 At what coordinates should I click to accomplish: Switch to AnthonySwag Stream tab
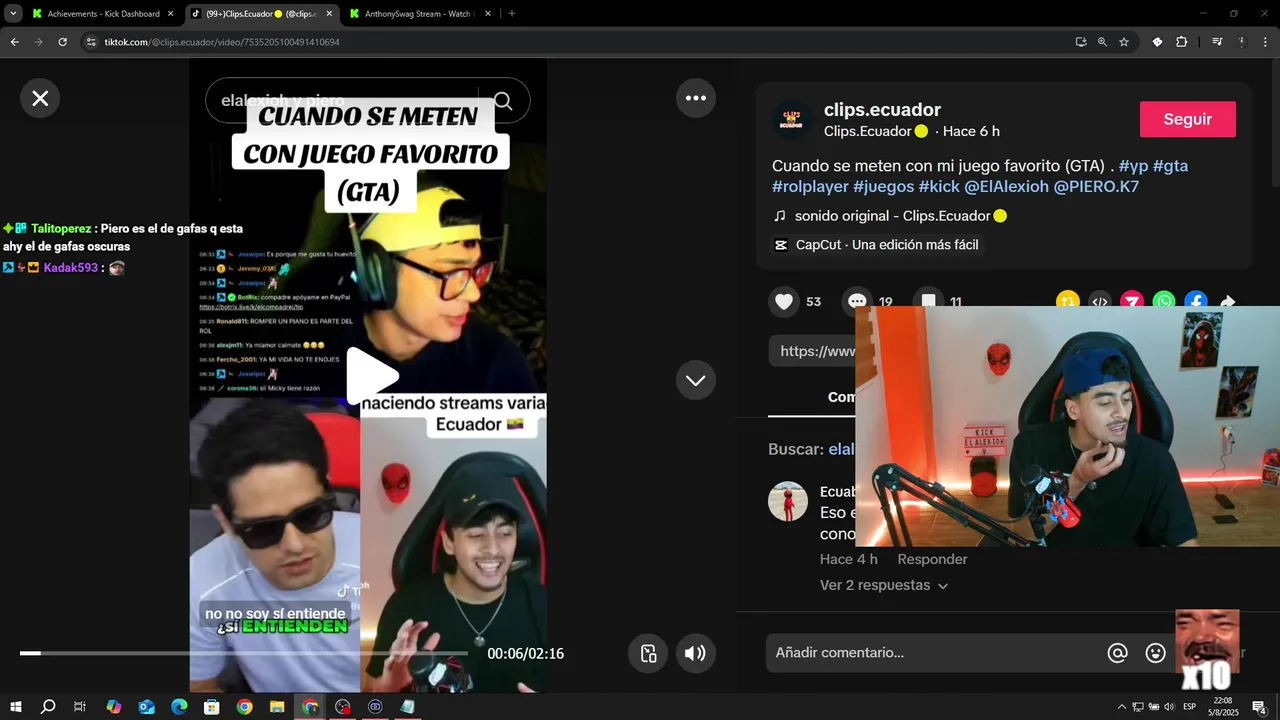pos(418,14)
